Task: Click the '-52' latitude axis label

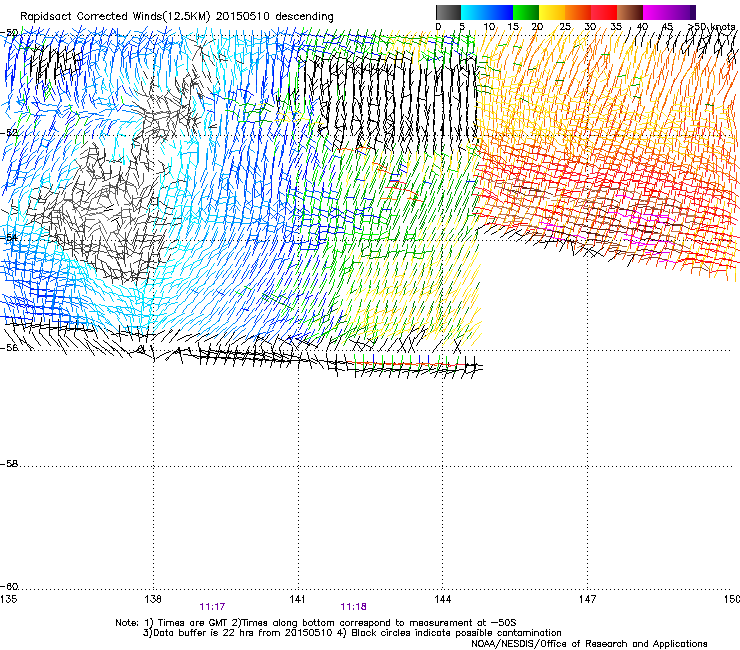Action: point(9,133)
